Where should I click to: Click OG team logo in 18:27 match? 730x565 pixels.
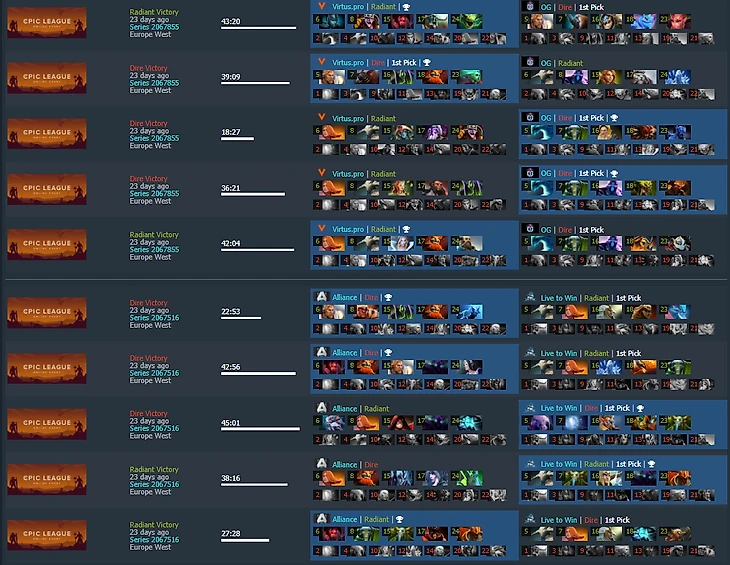tap(530, 117)
